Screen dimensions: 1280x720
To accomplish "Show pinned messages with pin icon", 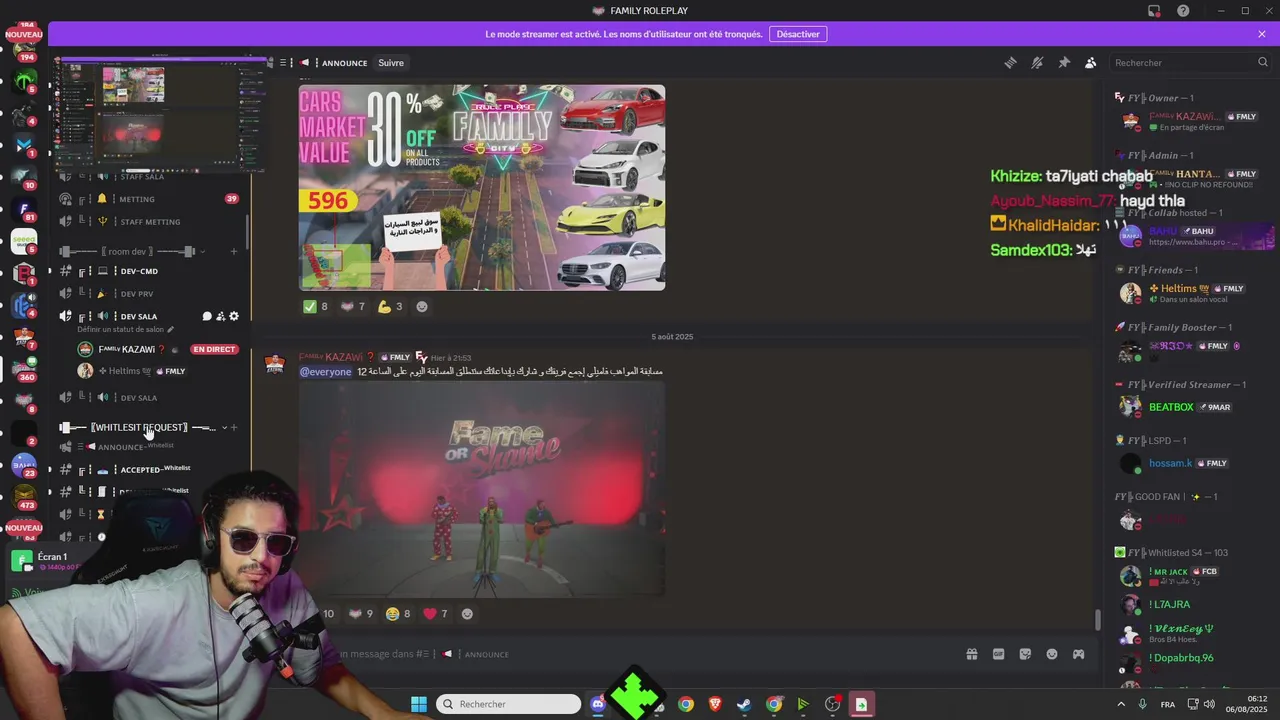I will tap(1064, 62).
